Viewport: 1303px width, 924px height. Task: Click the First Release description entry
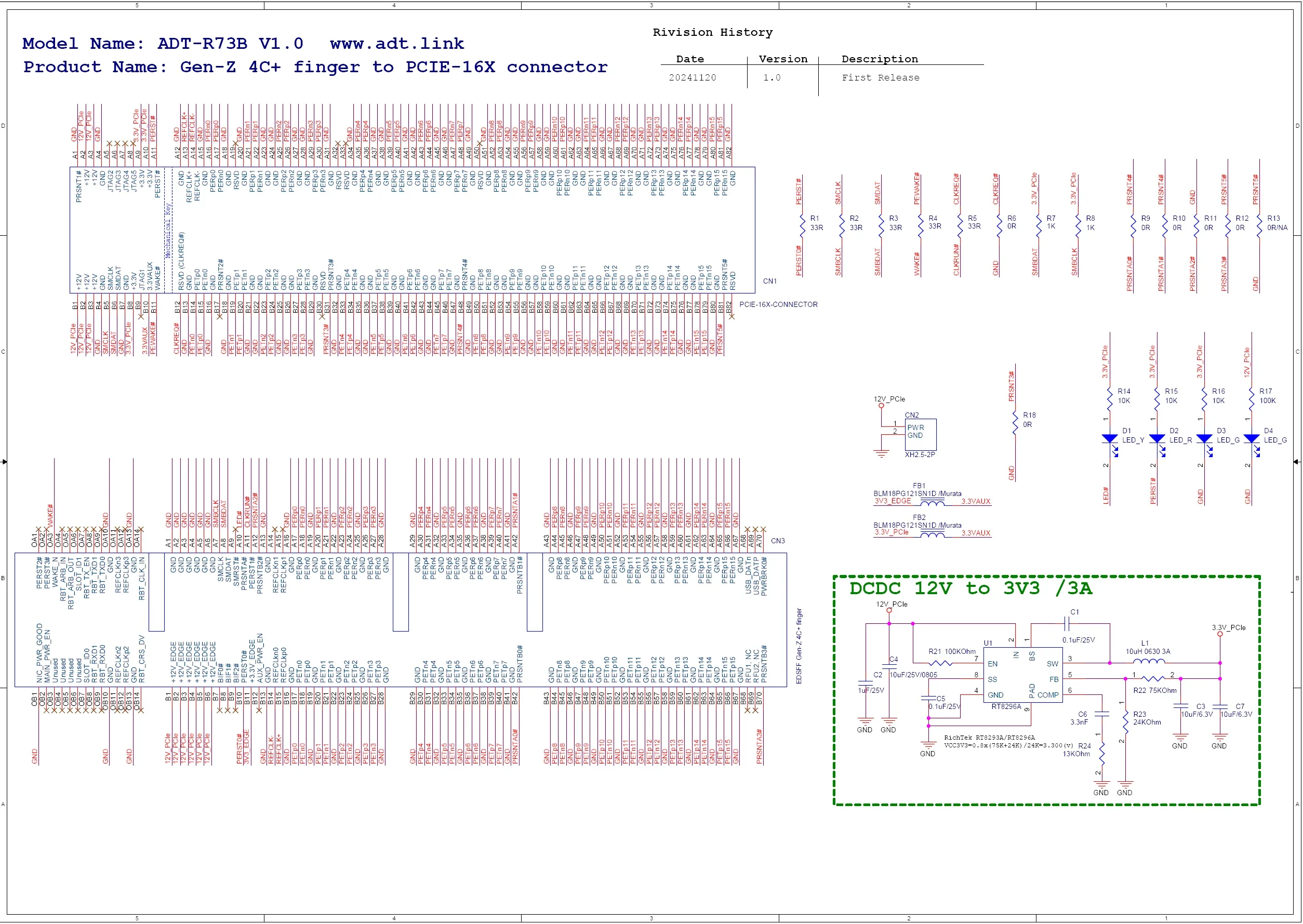tap(880, 78)
